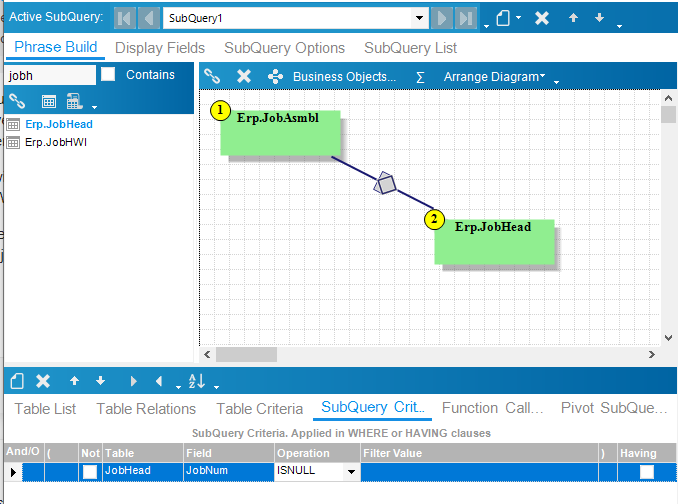678x504 pixels.
Task: Click the table-with-building icon under search
Action: pos(74,101)
